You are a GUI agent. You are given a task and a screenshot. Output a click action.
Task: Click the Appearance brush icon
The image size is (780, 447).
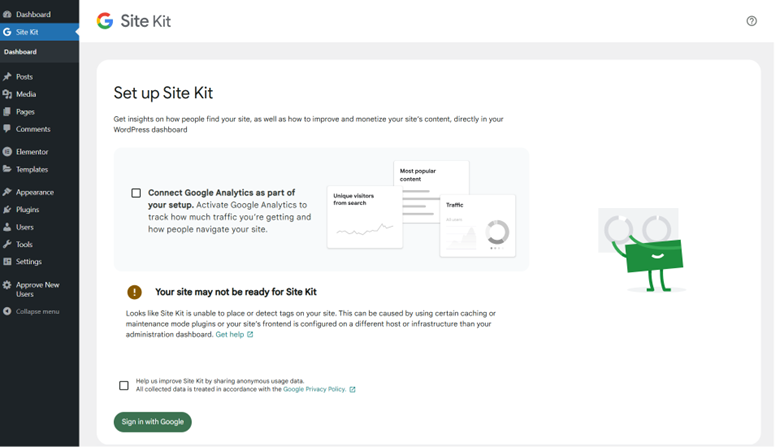pos(7,192)
